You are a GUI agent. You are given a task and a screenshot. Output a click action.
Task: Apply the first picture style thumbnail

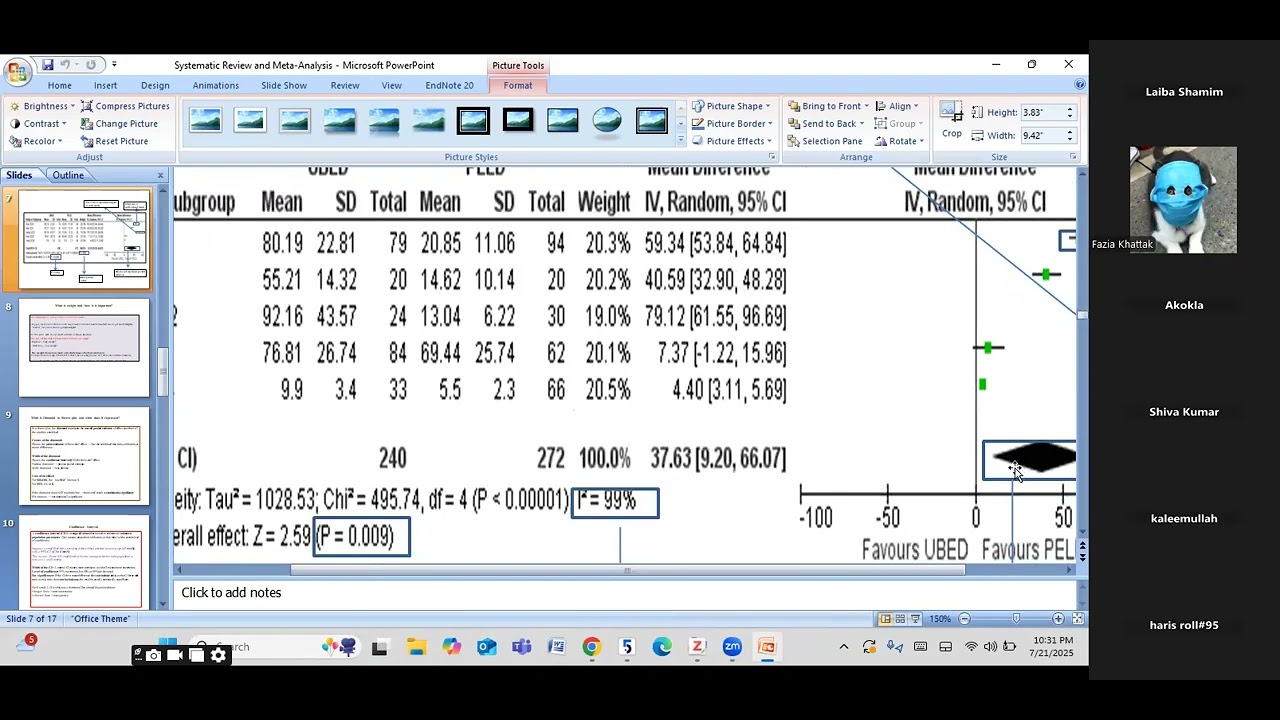point(205,121)
